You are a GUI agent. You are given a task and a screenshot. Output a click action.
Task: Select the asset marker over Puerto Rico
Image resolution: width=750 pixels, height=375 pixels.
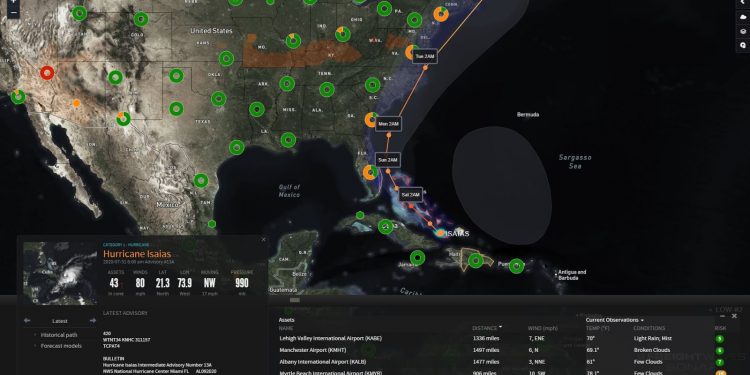(516, 265)
